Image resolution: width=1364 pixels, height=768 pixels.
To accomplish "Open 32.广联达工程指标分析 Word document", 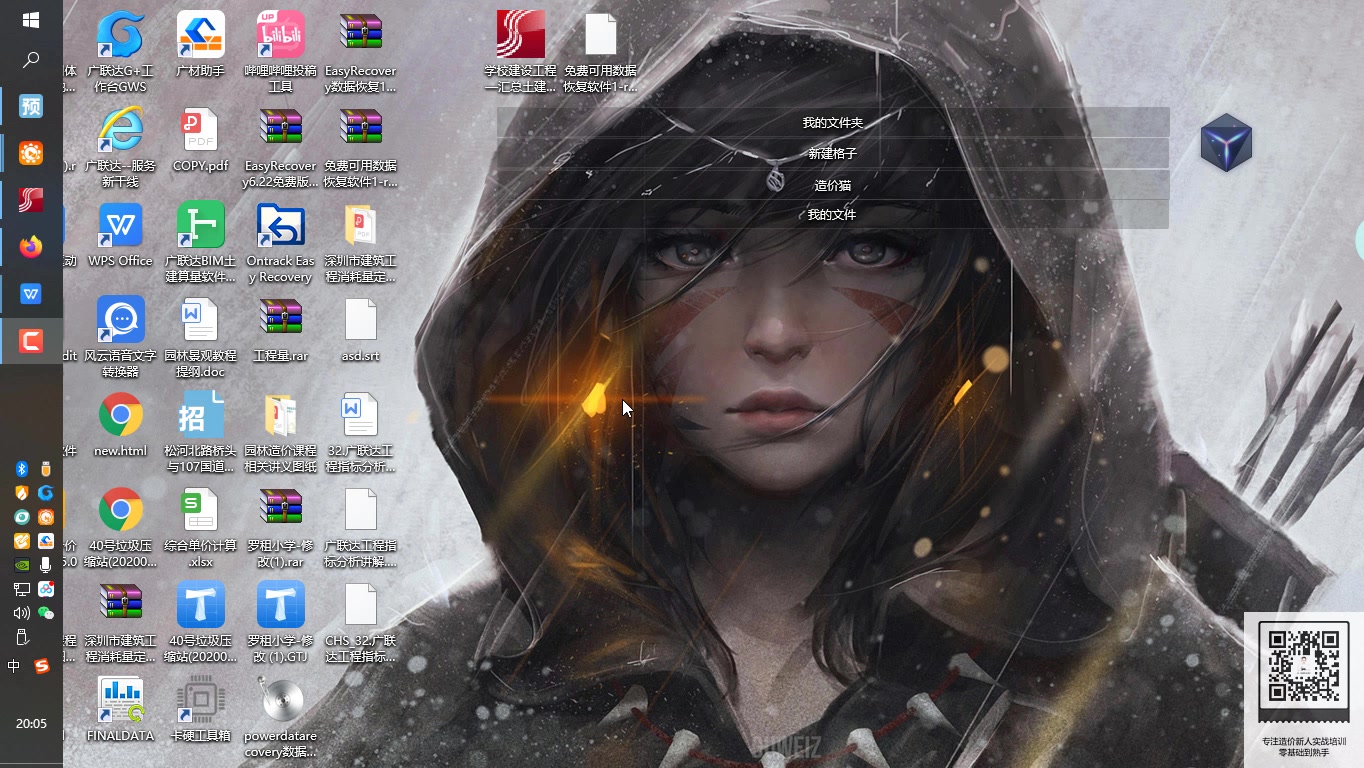I will coord(361,432).
